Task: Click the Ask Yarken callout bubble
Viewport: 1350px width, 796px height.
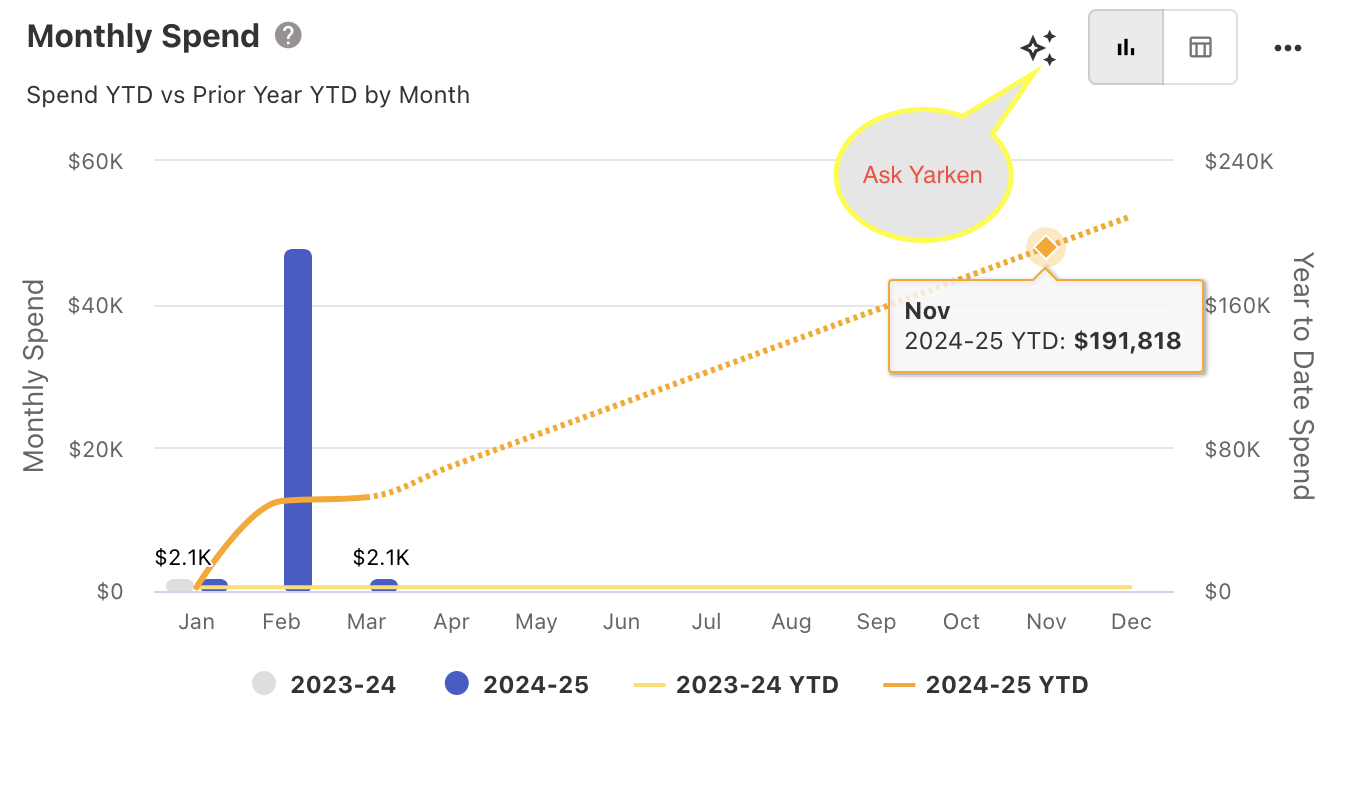Action: (x=922, y=176)
